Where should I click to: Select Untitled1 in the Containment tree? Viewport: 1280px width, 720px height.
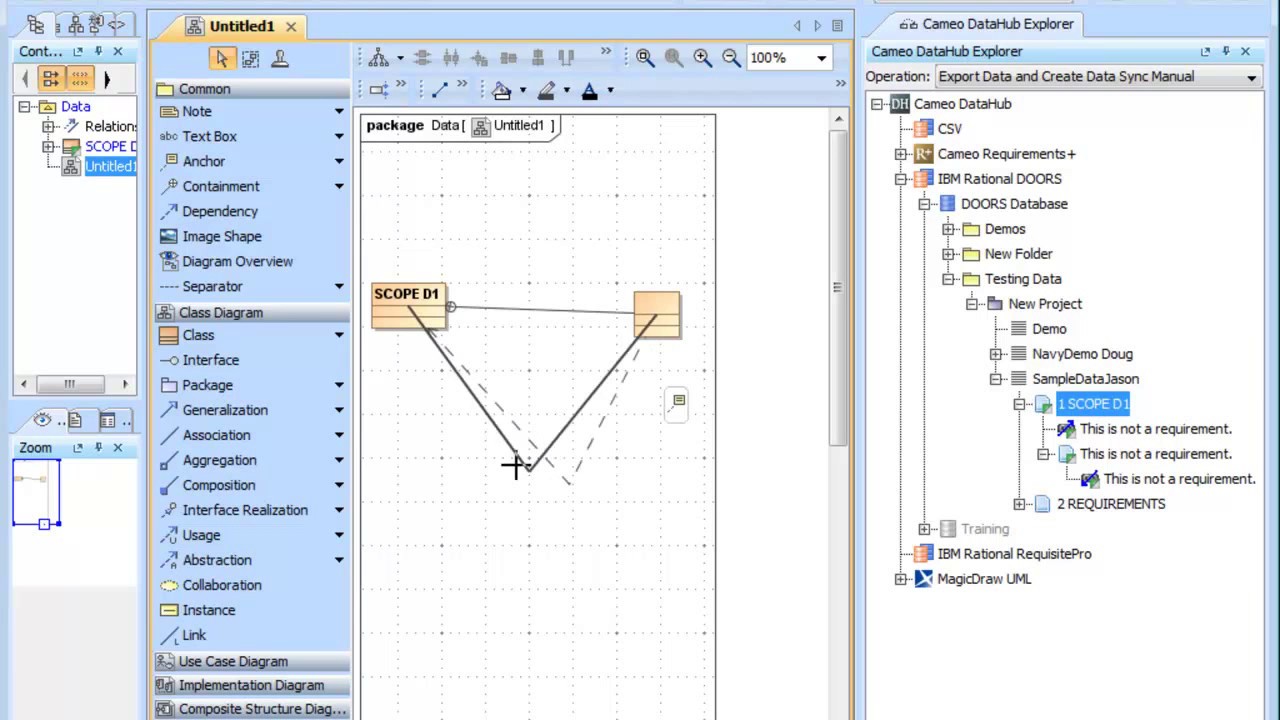[x=110, y=166]
